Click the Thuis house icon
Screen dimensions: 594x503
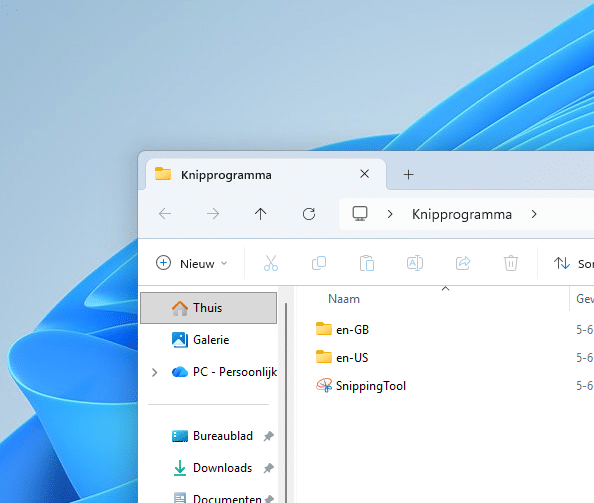(x=180, y=308)
